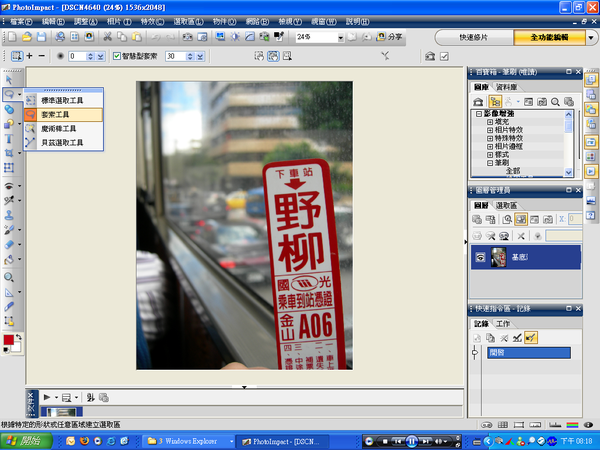
Task: Switch to 選取區 tab in layer manager
Action: click(x=506, y=205)
